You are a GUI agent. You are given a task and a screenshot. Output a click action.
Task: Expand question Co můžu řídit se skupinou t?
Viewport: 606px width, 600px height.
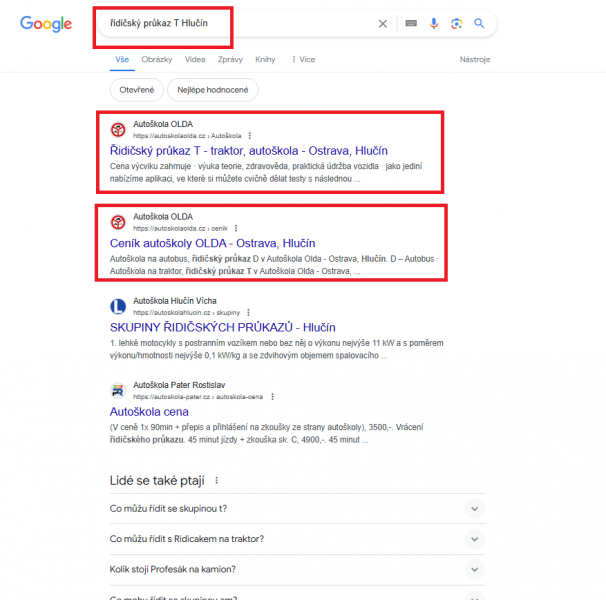pyautogui.click(x=297, y=509)
